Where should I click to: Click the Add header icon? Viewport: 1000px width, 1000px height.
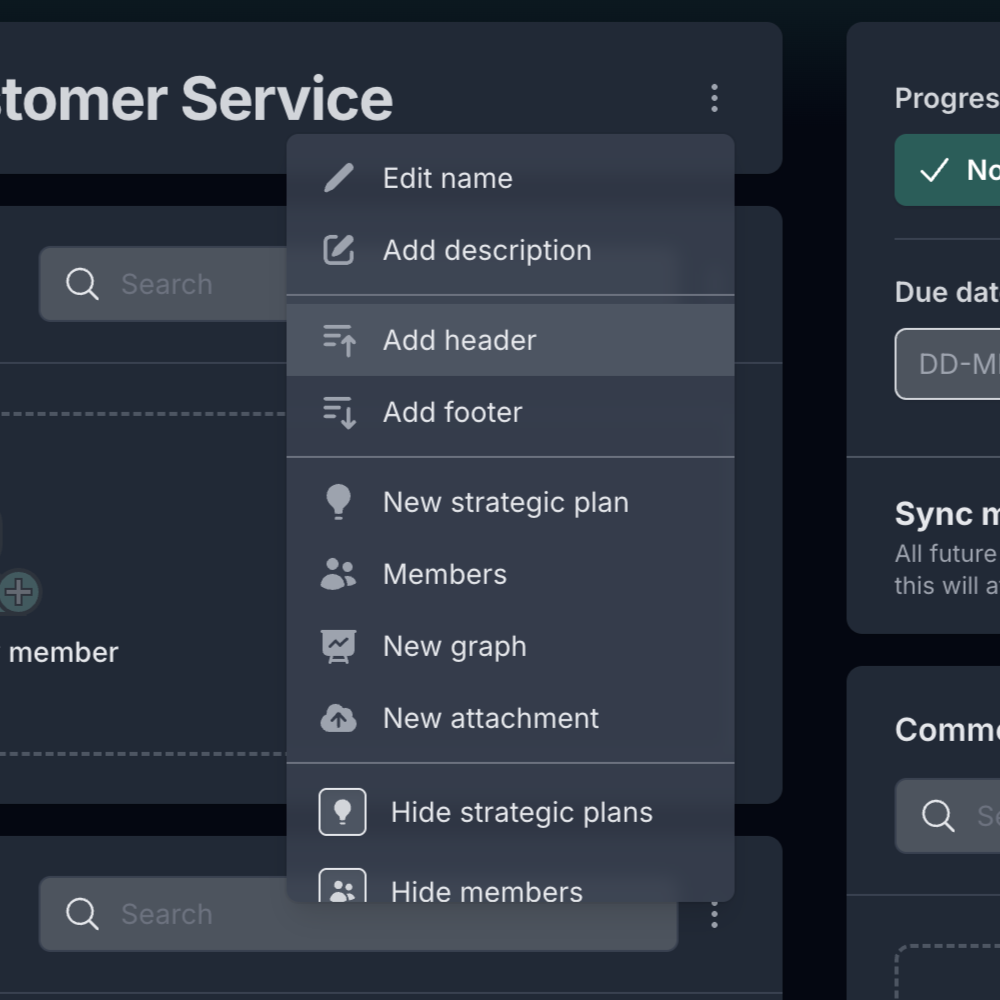coord(339,340)
